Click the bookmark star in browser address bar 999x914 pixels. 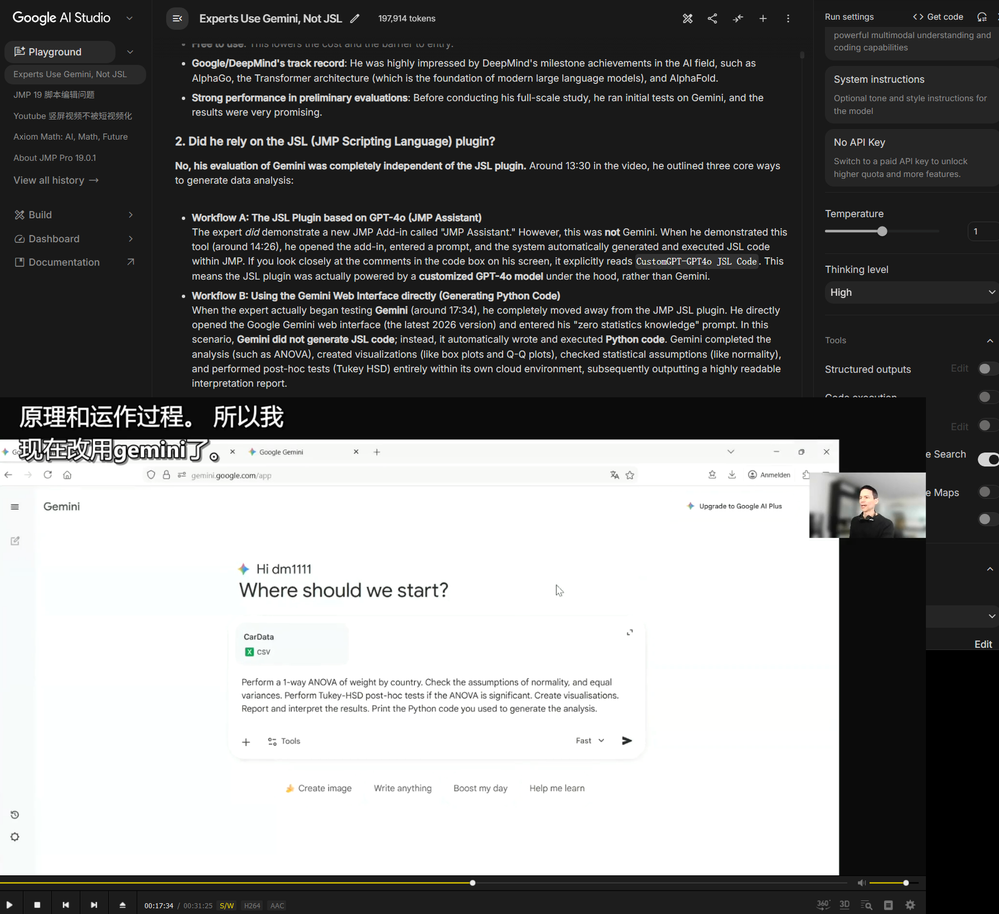629,475
